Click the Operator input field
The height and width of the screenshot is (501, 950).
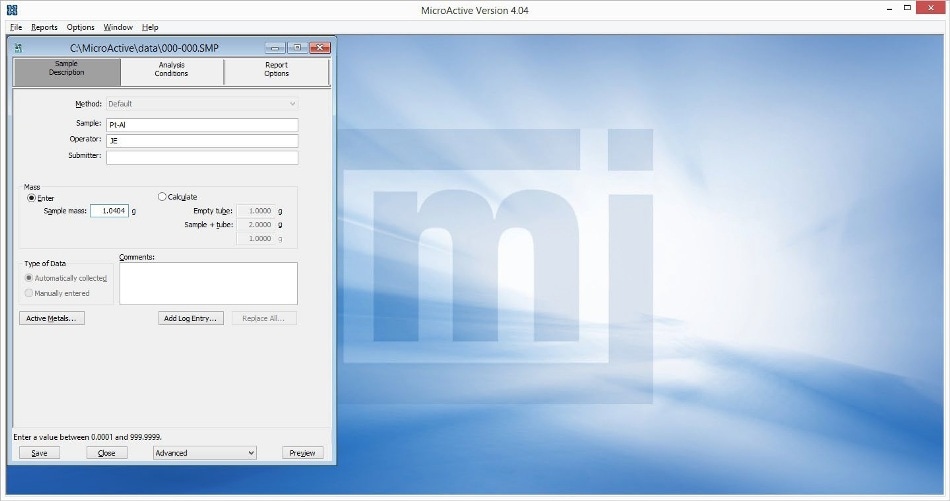(x=202, y=141)
